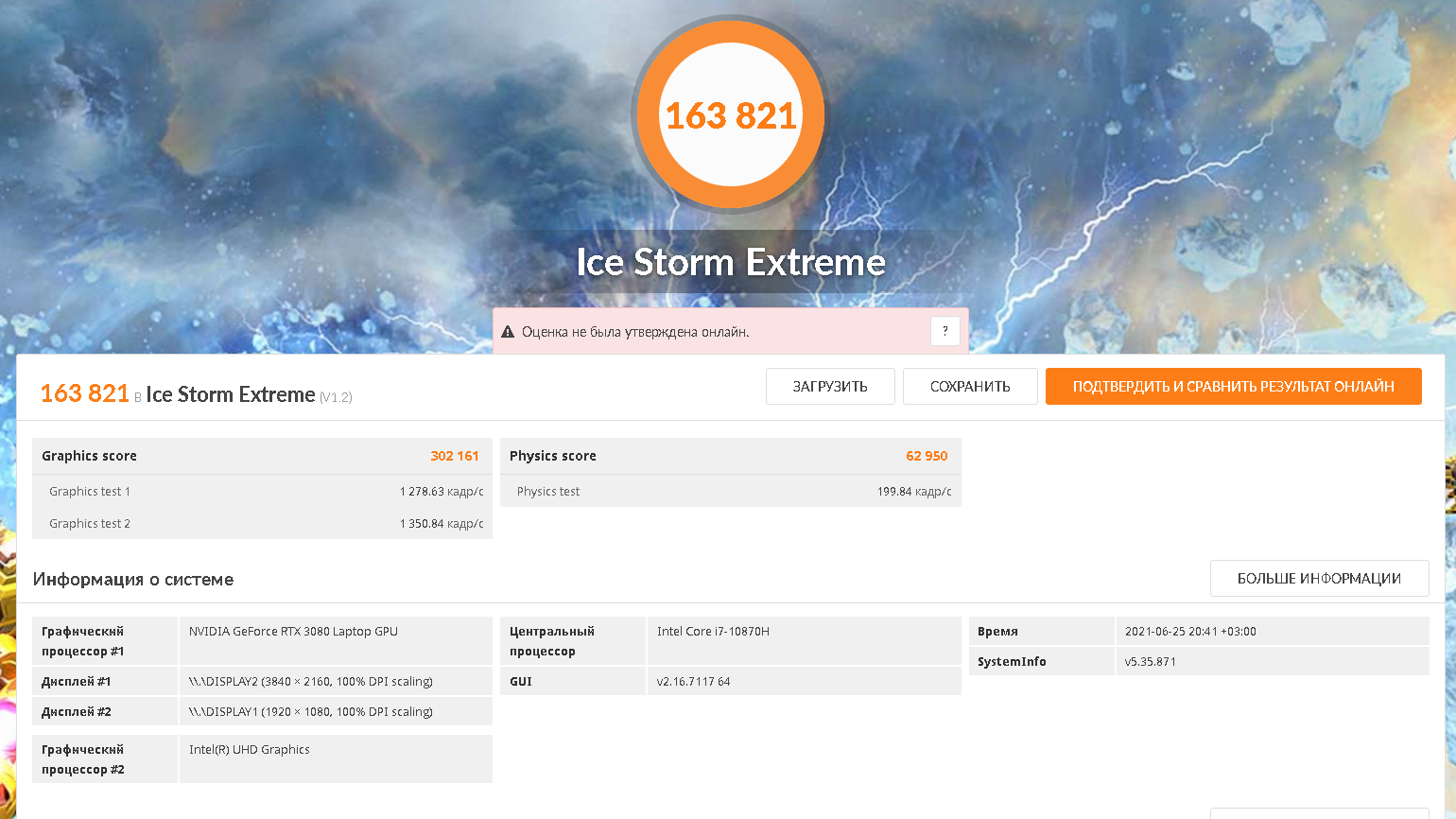The width and height of the screenshot is (1456, 819).
Task: Select the Physics score value 62 950
Action: [927, 456]
